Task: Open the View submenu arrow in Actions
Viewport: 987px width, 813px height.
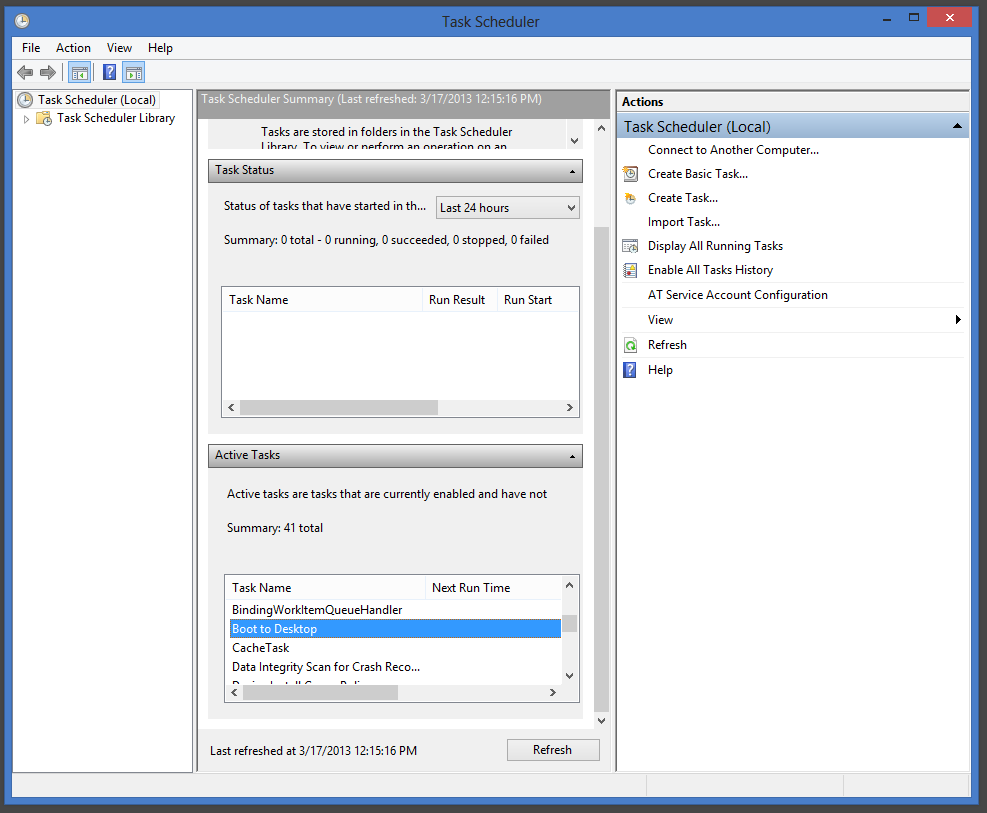Action: pos(958,320)
